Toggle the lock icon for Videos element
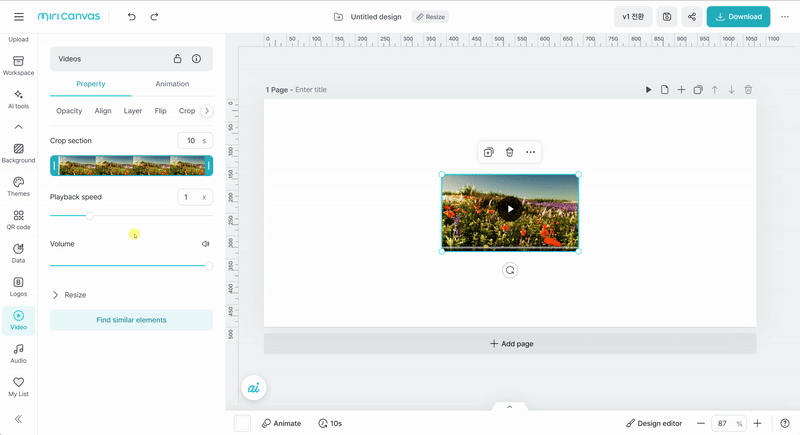The width and height of the screenshot is (800, 435). pyautogui.click(x=178, y=59)
